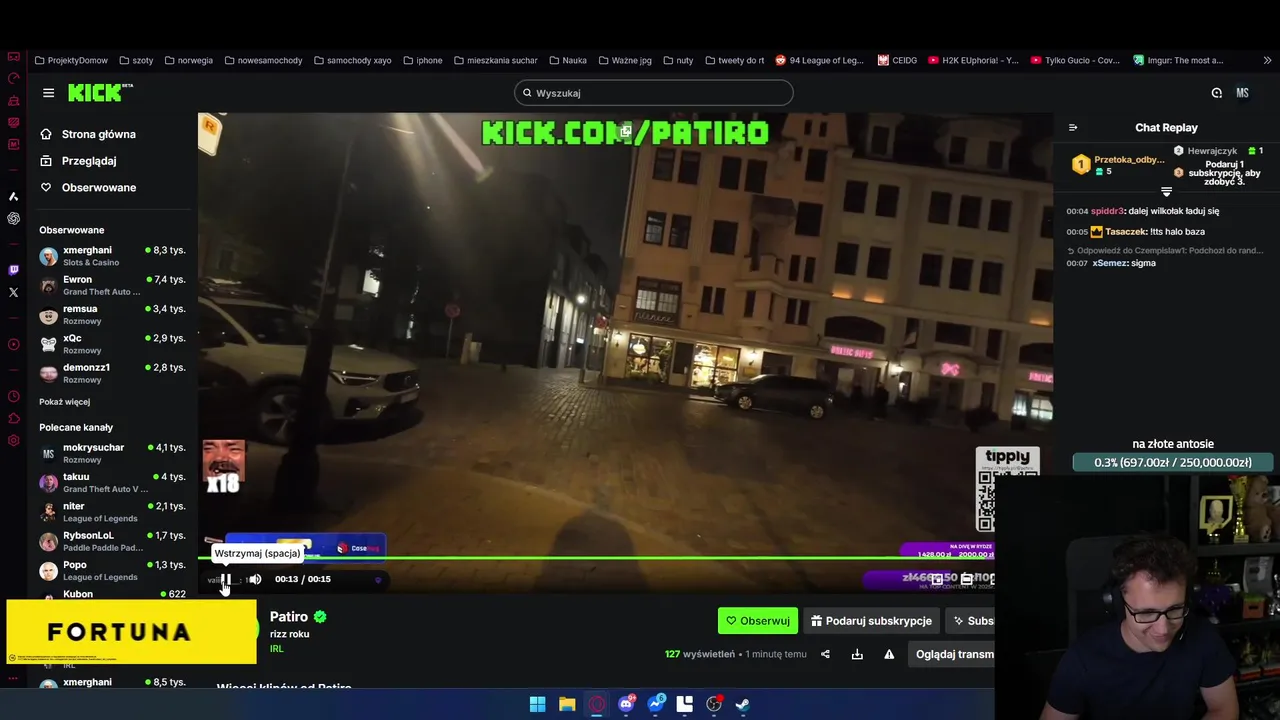Open chat user xSemez's name

click(x=1109, y=263)
